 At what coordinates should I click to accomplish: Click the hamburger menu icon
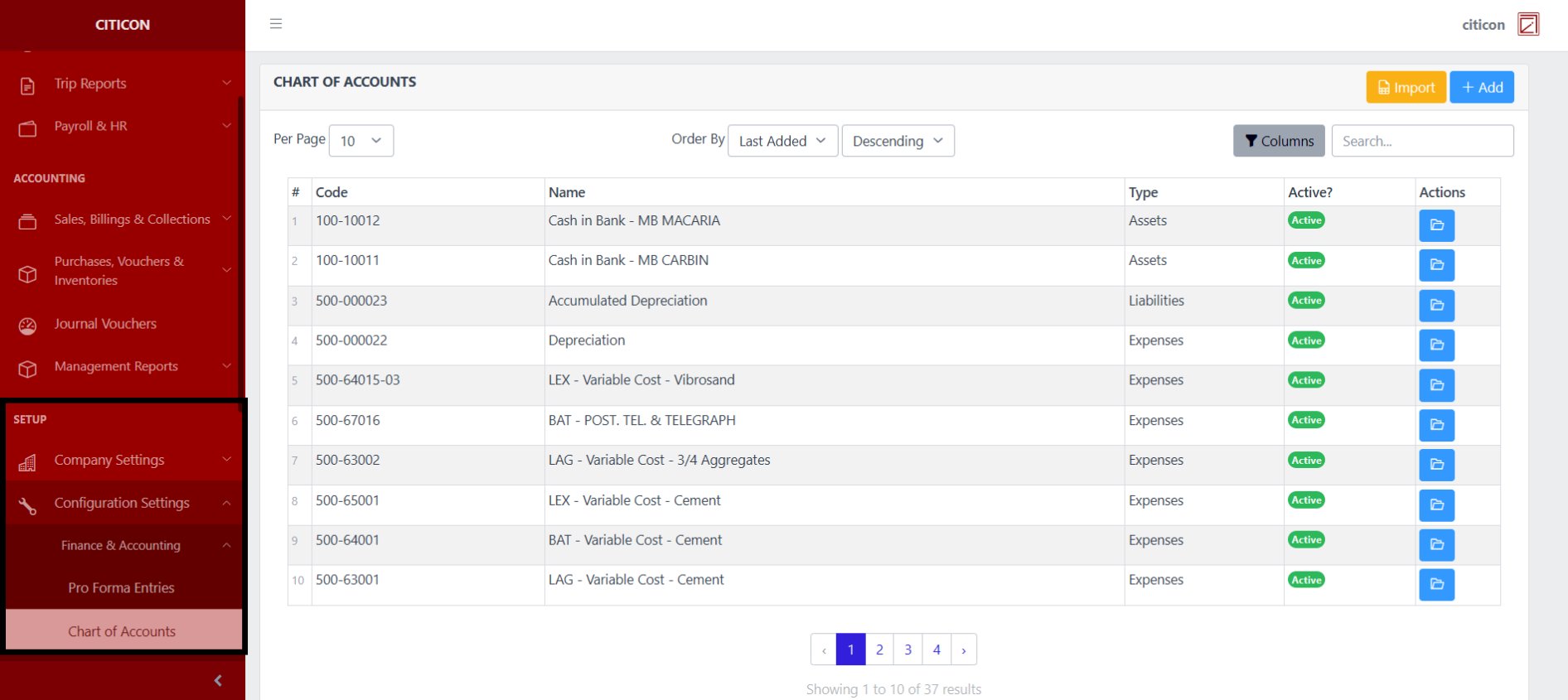[x=276, y=24]
